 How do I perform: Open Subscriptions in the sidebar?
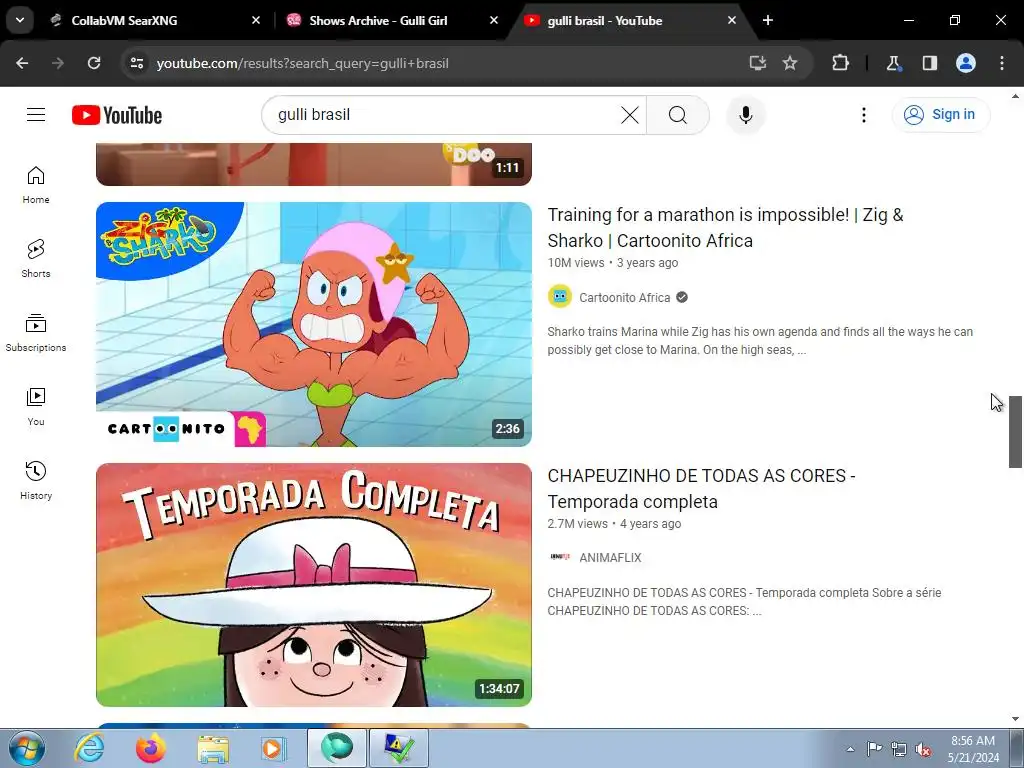(36, 333)
